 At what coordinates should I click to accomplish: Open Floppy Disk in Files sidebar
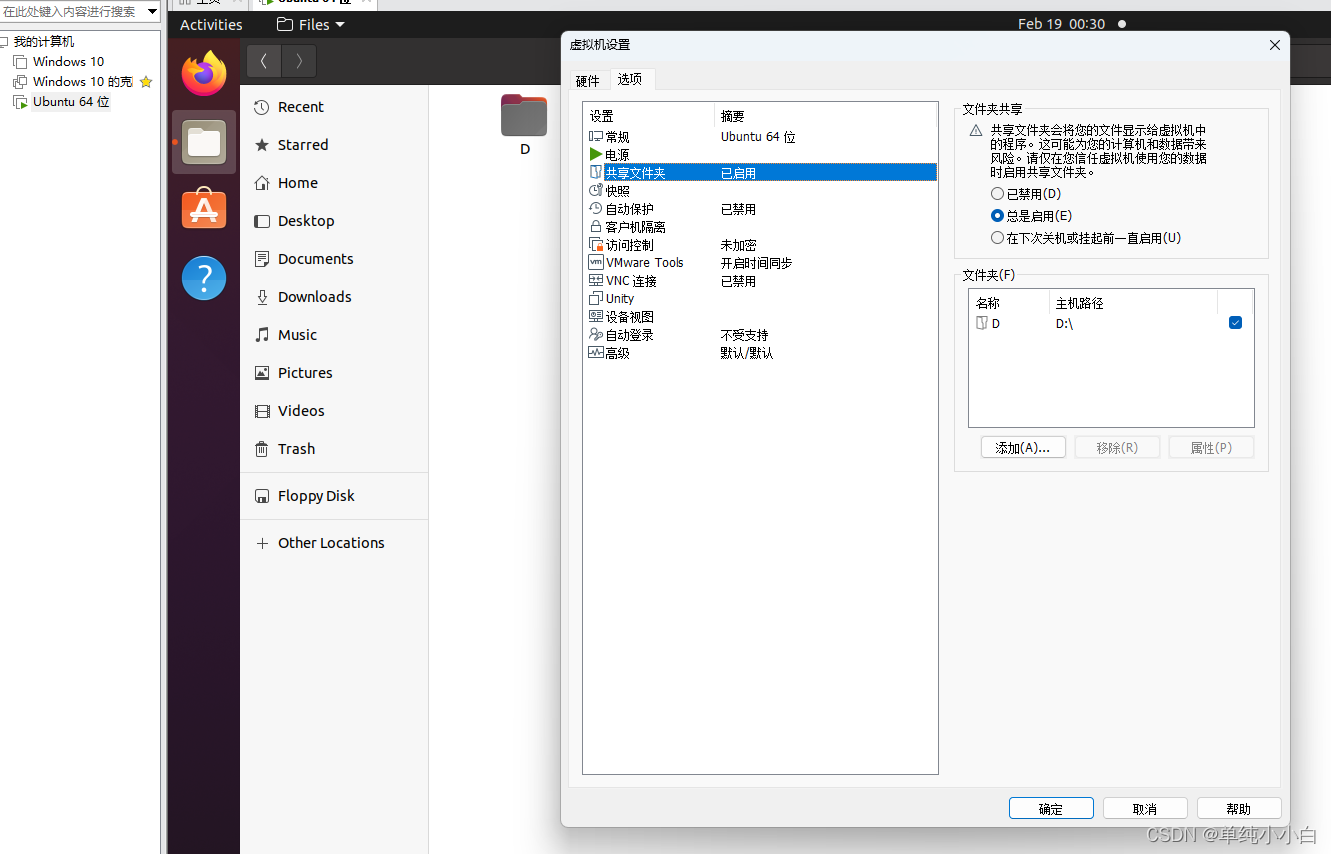click(334, 496)
